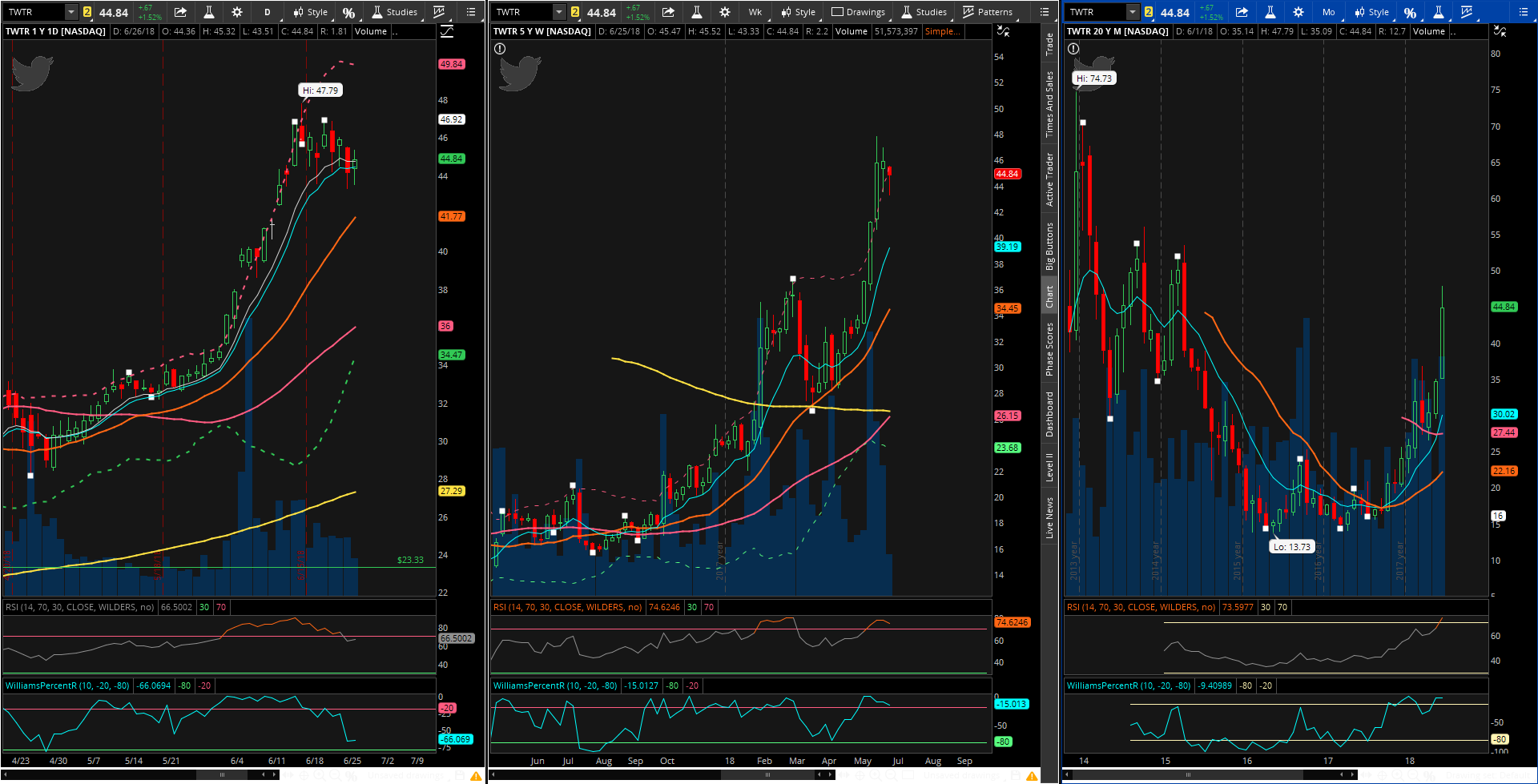Open the Style menu in daily chart
1538x784 pixels.
[310, 12]
